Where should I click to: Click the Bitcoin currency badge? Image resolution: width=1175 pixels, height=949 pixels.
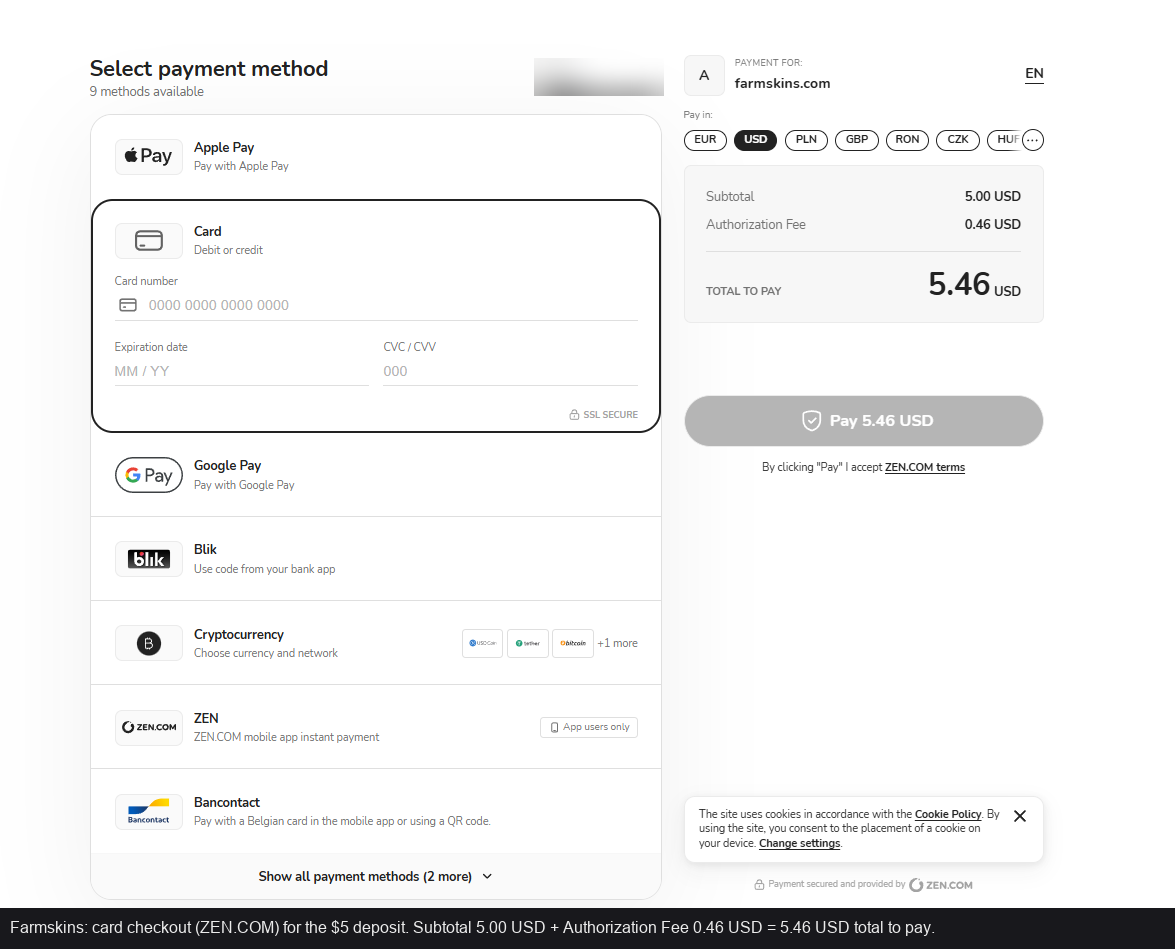coord(573,643)
